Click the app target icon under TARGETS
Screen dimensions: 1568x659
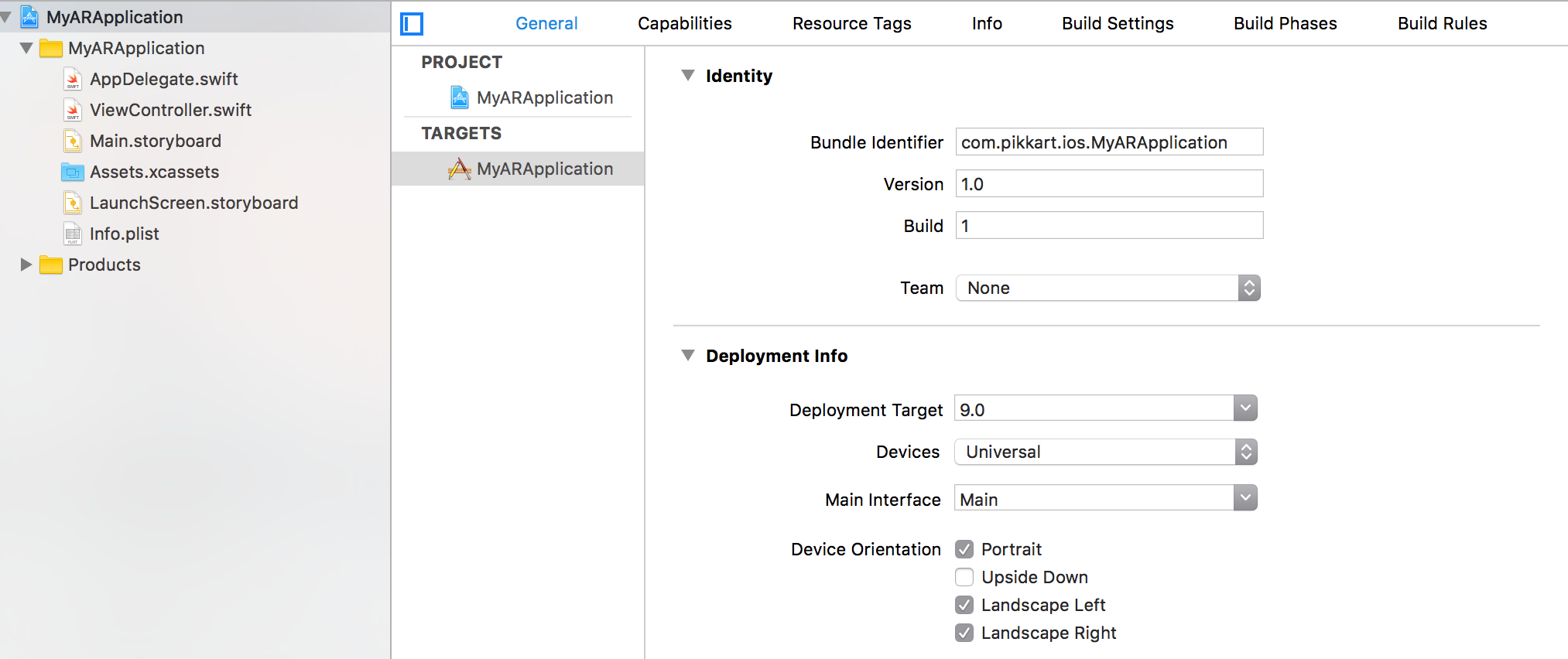click(460, 169)
